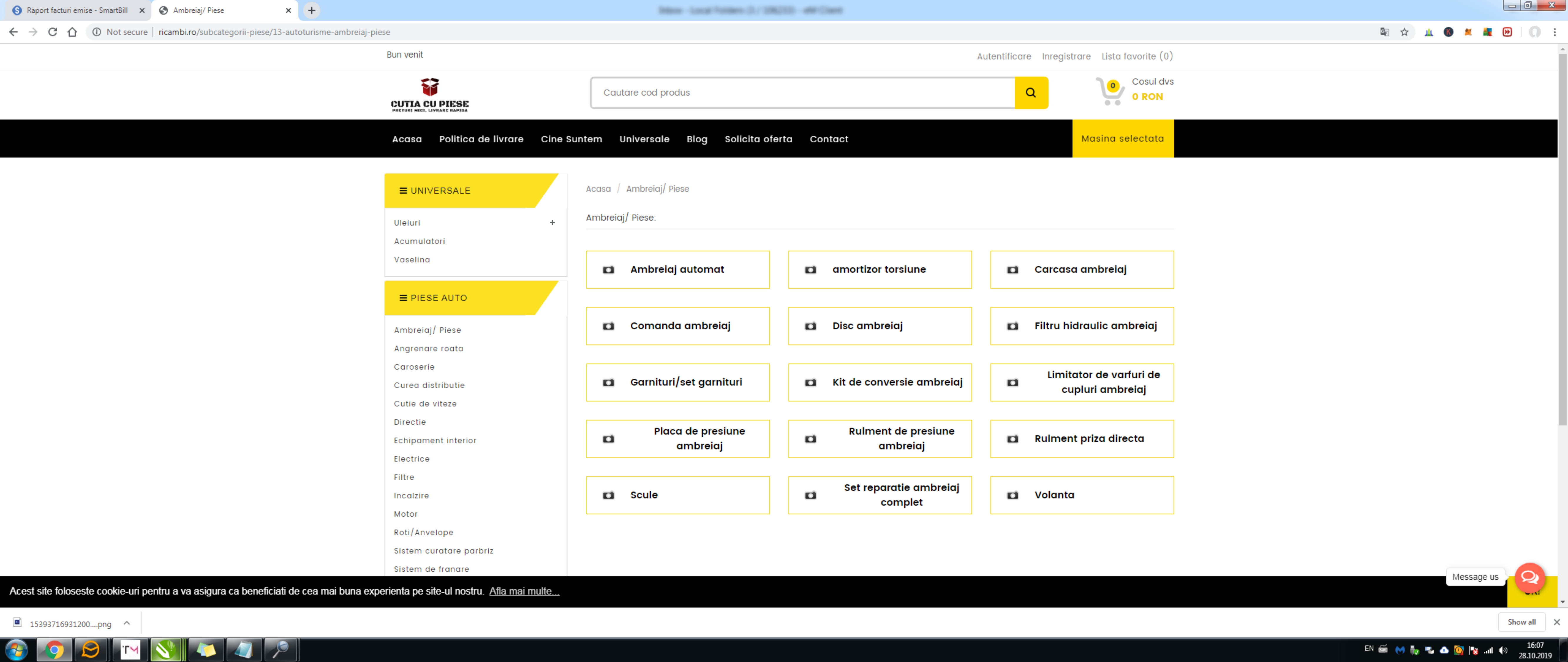Open Acasa in the navigation menu
The height and width of the screenshot is (662, 1568).
(x=407, y=139)
